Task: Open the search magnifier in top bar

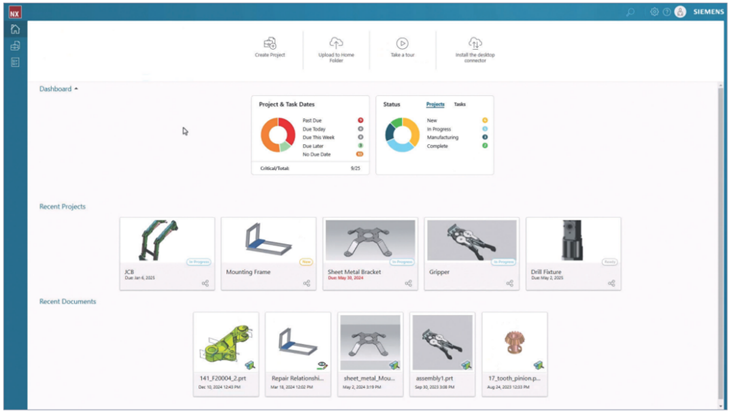Action: [x=630, y=12]
